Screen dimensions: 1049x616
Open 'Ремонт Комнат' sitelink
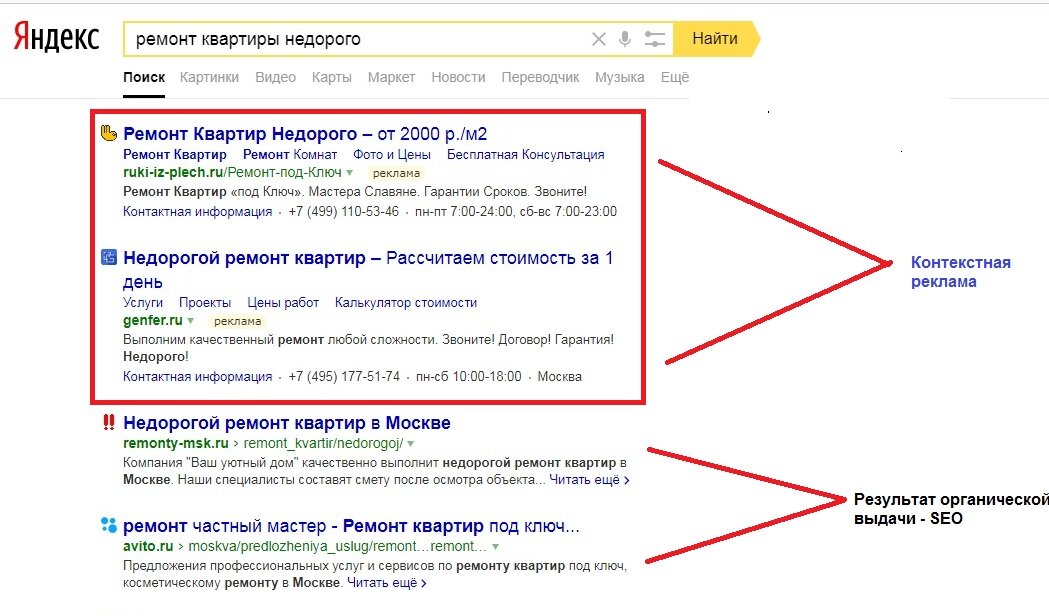pos(290,155)
